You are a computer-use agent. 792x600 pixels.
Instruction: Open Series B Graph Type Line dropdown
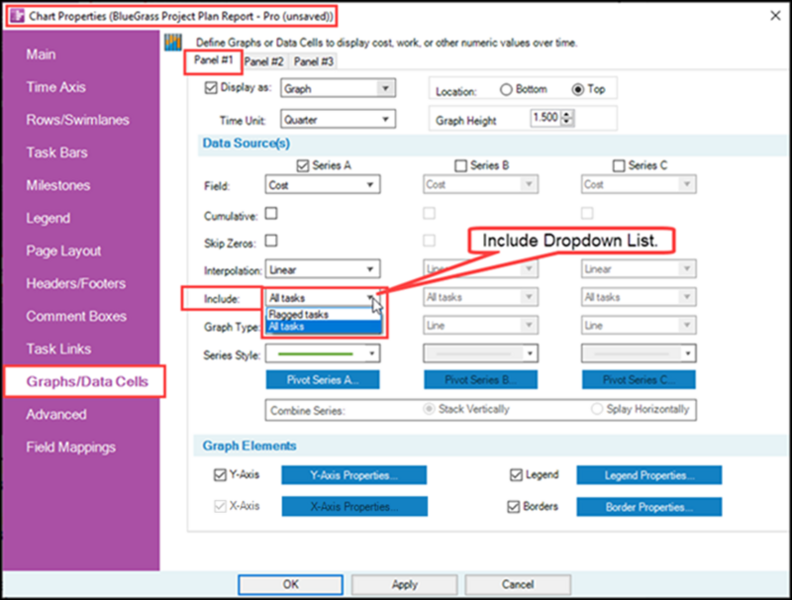480,325
